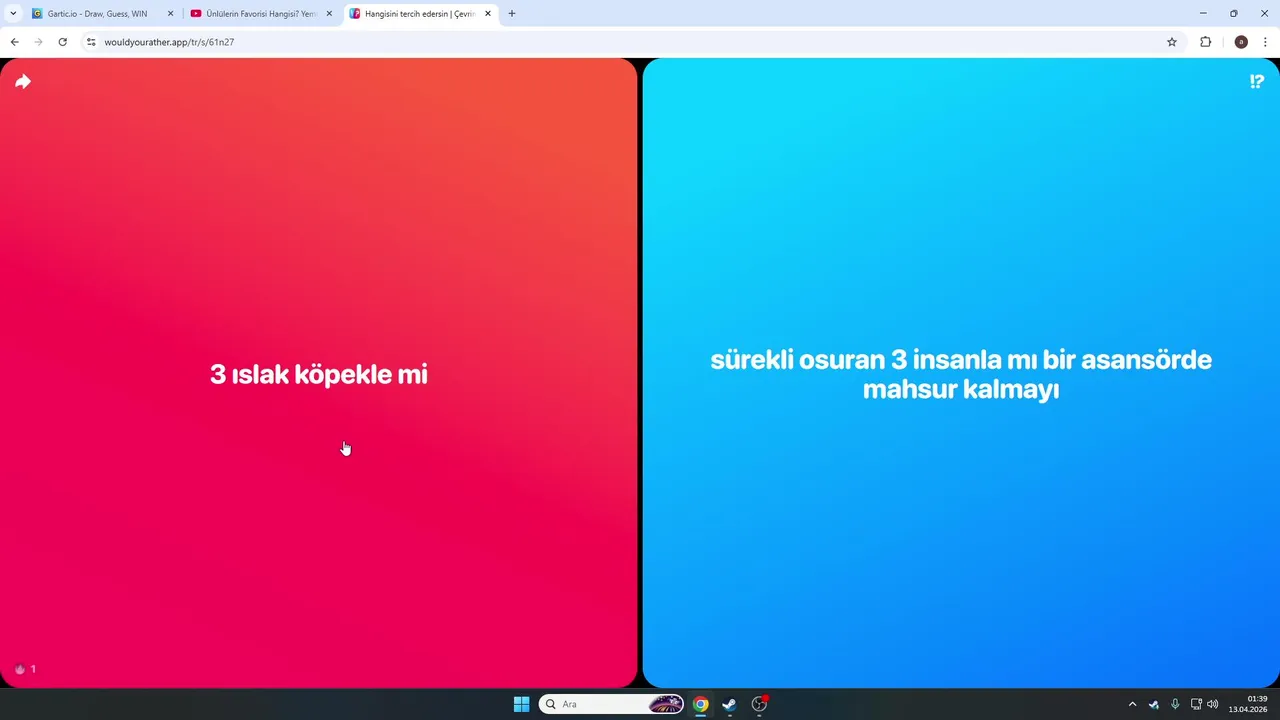Go forward one page in browser history
The image size is (1280, 720).
(x=38, y=42)
